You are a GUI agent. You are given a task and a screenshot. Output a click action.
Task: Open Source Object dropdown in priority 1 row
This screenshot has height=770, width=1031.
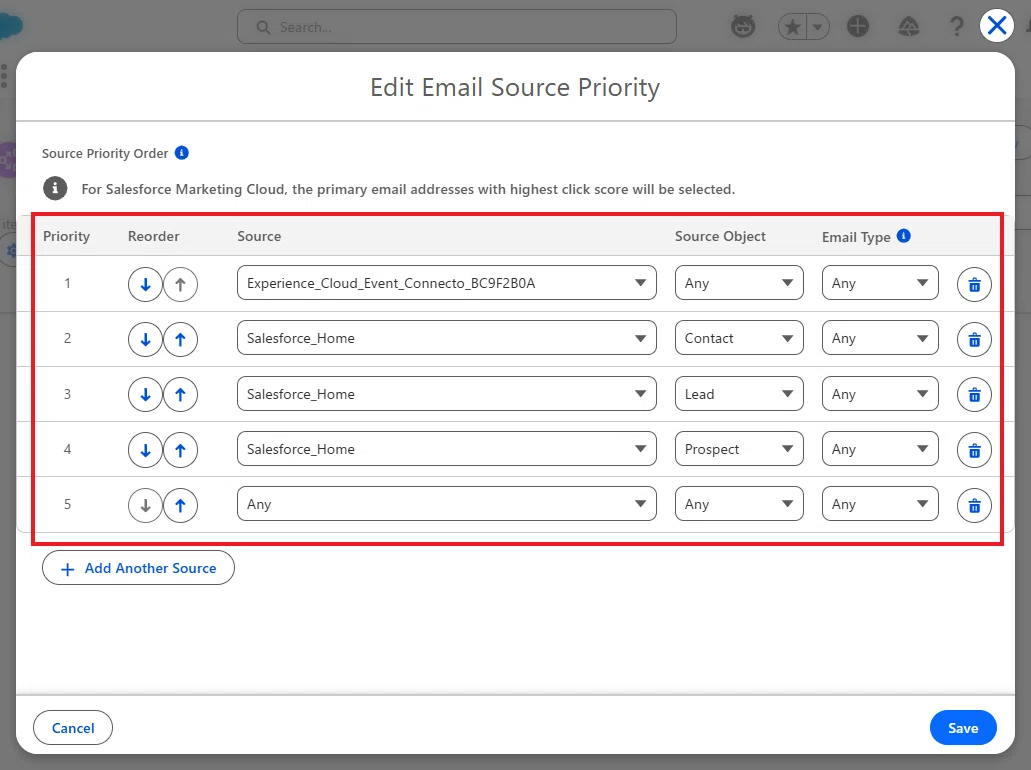(x=739, y=283)
